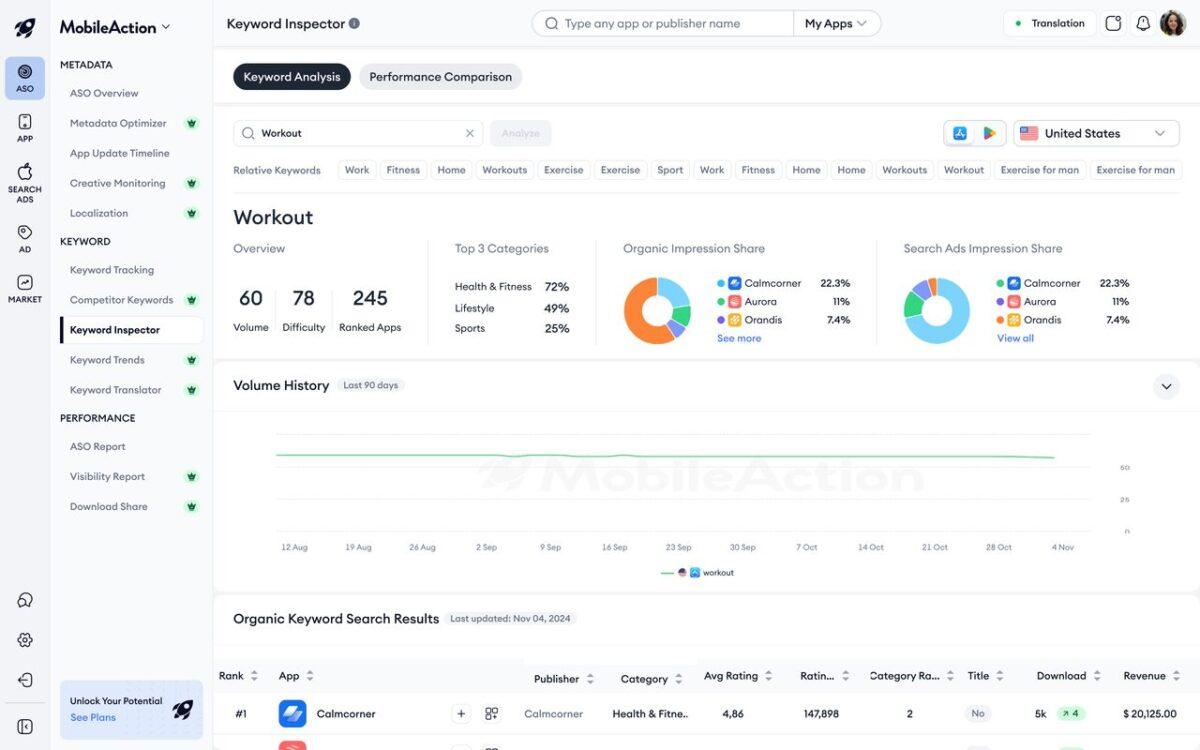1200x750 pixels.
Task: Switch to Google Play store toggle
Action: tap(989, 133)
